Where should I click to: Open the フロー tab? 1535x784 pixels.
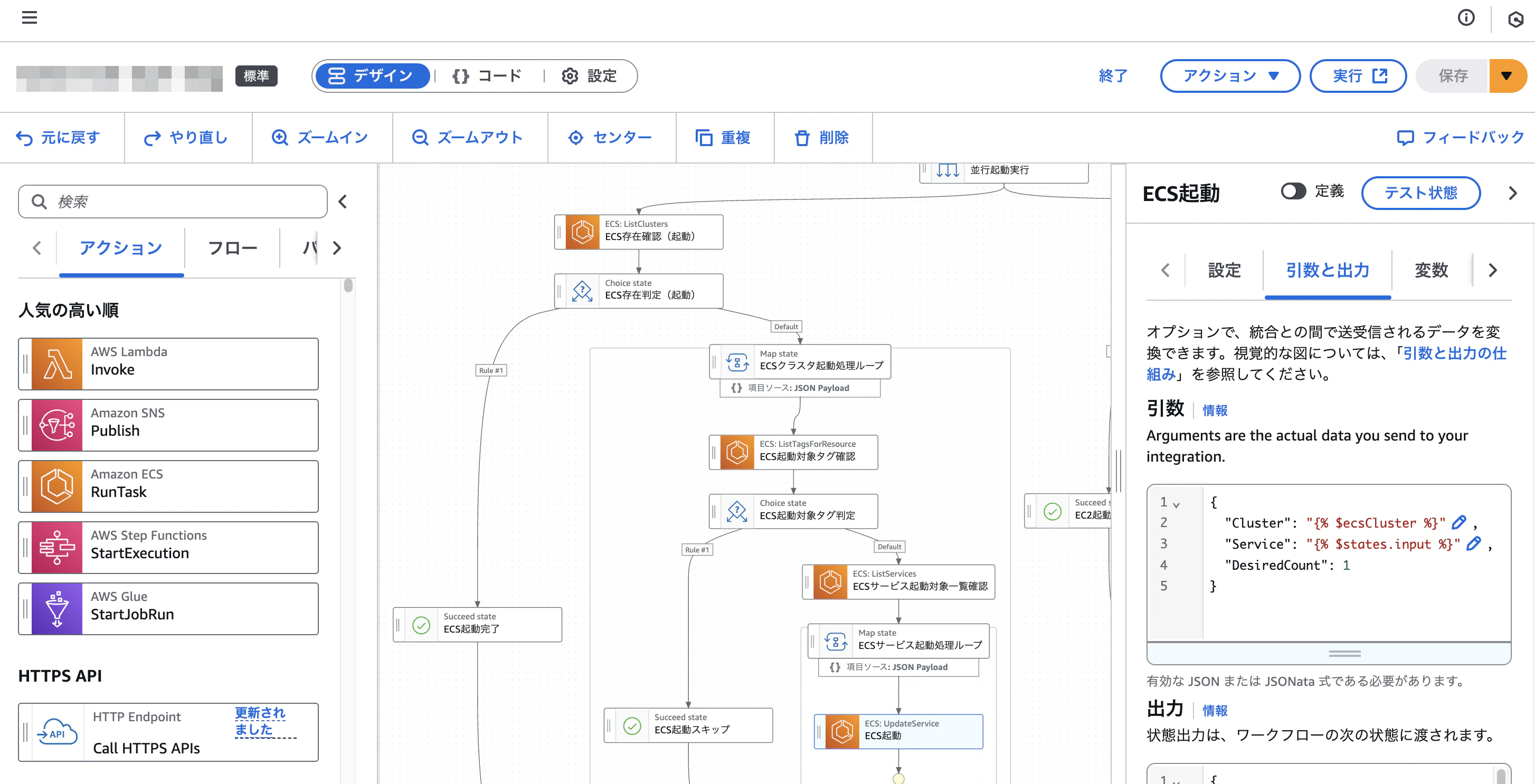click(x=232, y=248)
